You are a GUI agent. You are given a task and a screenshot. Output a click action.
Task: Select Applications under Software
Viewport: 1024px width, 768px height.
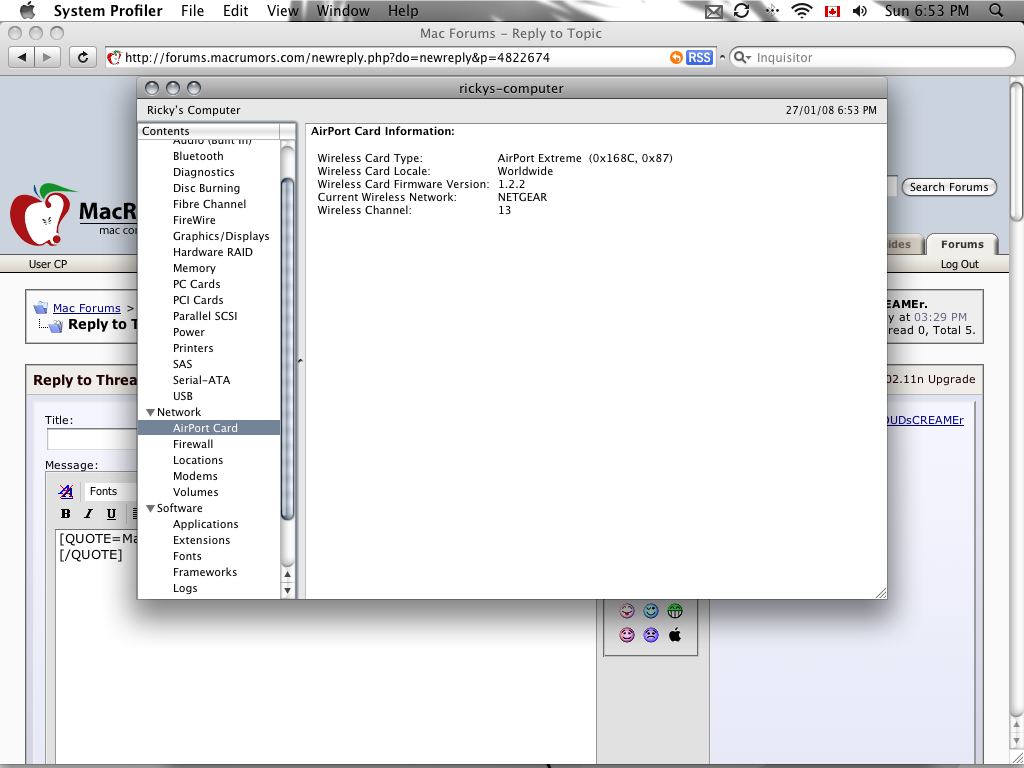tap(205, 524)
